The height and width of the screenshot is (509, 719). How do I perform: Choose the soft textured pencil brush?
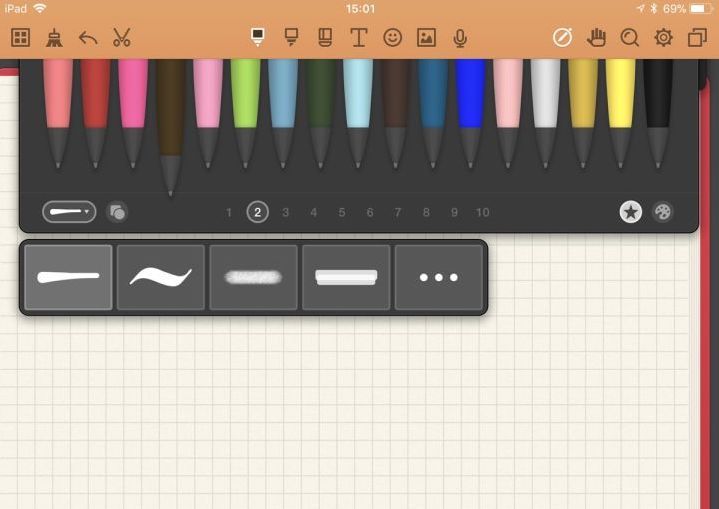(x=253, y=277)
